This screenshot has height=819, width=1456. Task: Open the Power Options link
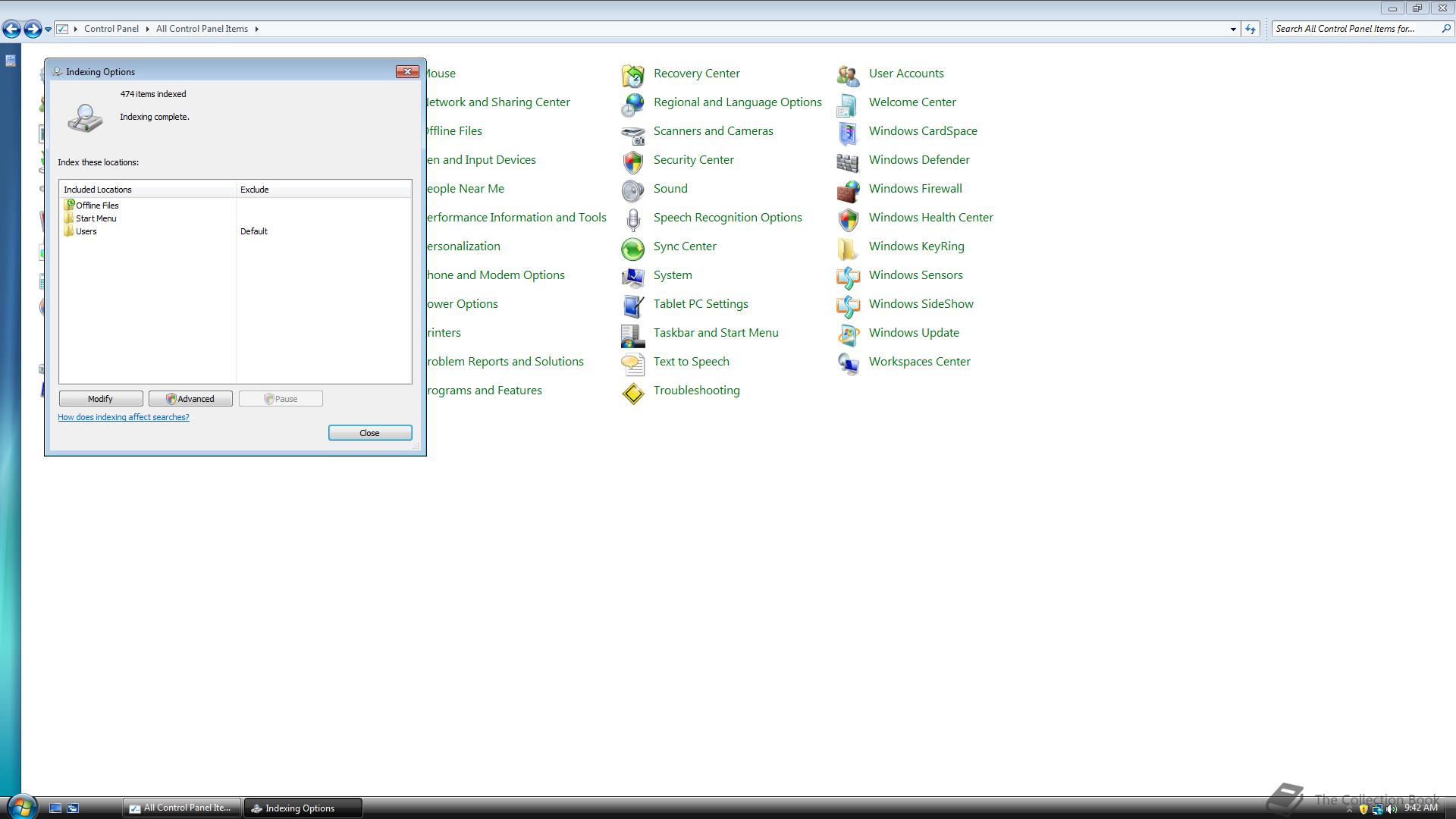point(461,304)
